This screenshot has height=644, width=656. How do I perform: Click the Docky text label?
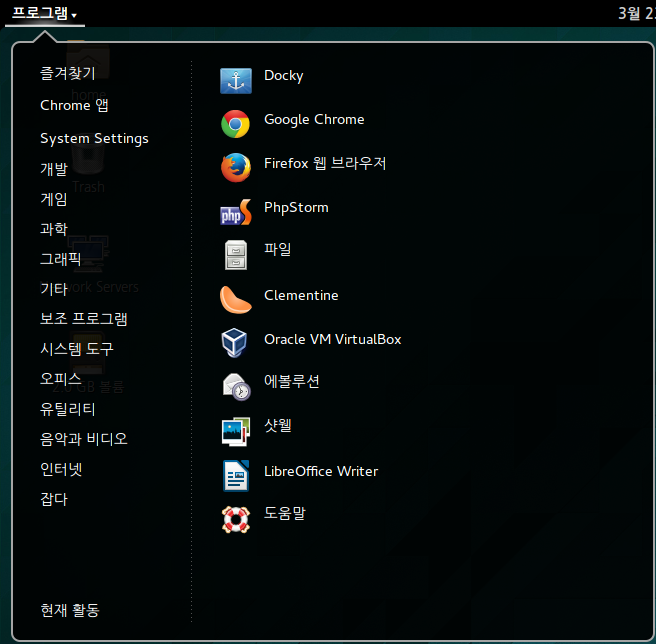coord(284,76)
